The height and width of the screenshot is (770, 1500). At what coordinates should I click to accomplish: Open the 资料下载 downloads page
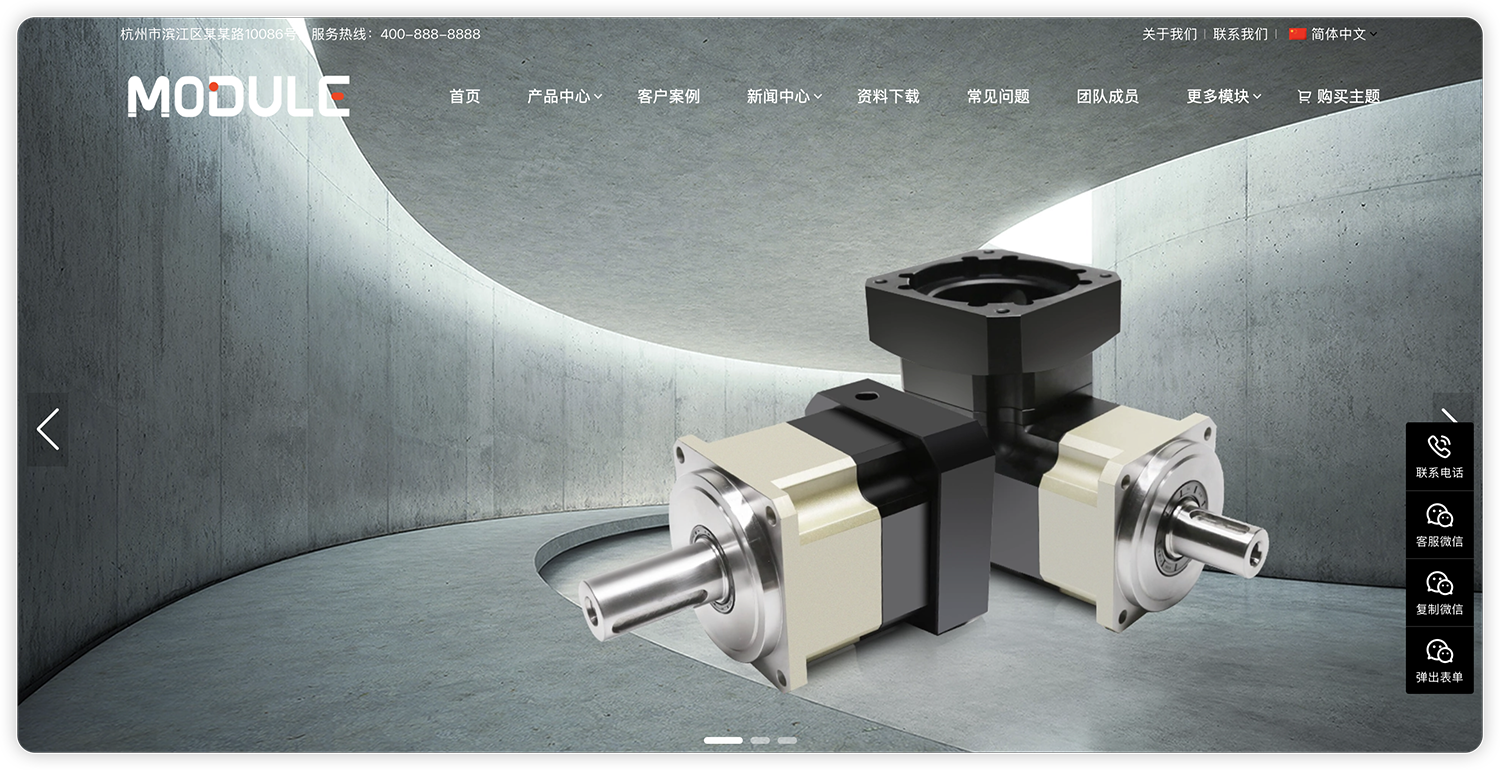click(888, 97)
